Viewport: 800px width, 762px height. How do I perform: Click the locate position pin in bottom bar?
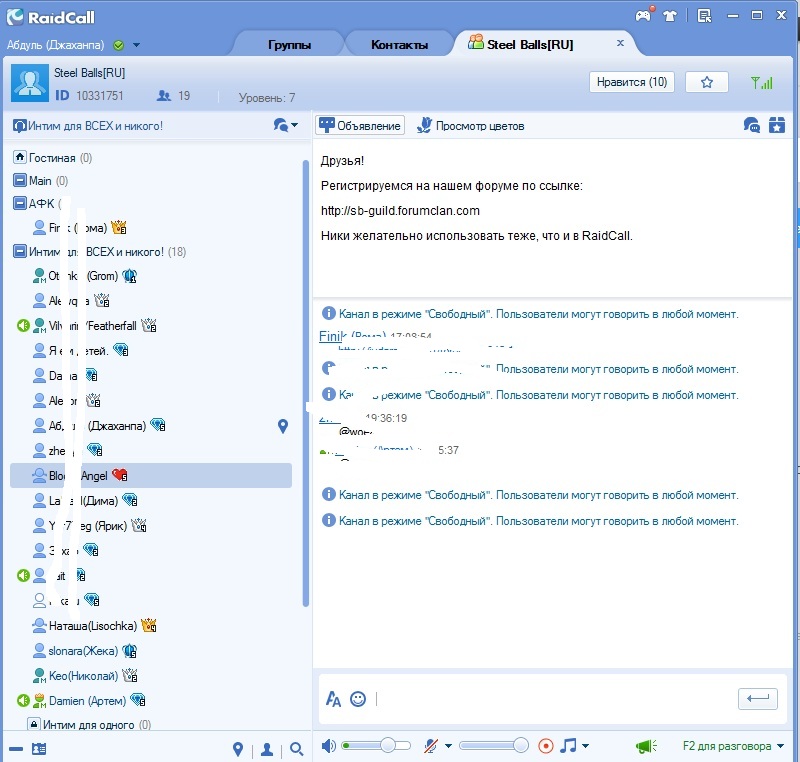click(238, 749)
